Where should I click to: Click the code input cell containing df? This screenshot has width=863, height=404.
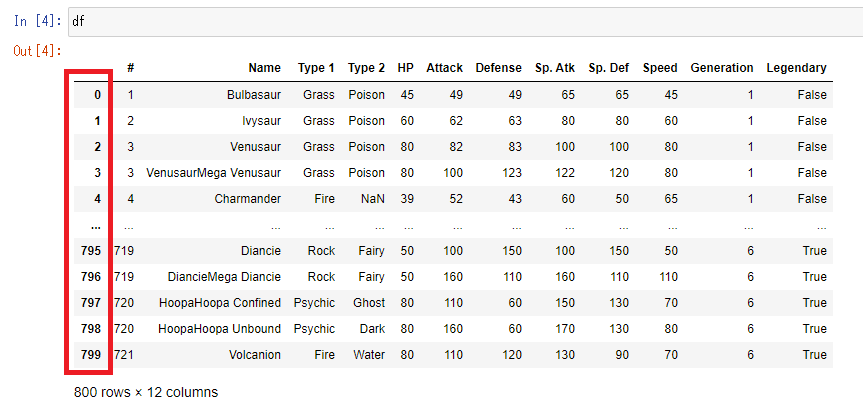click(465, 22)
